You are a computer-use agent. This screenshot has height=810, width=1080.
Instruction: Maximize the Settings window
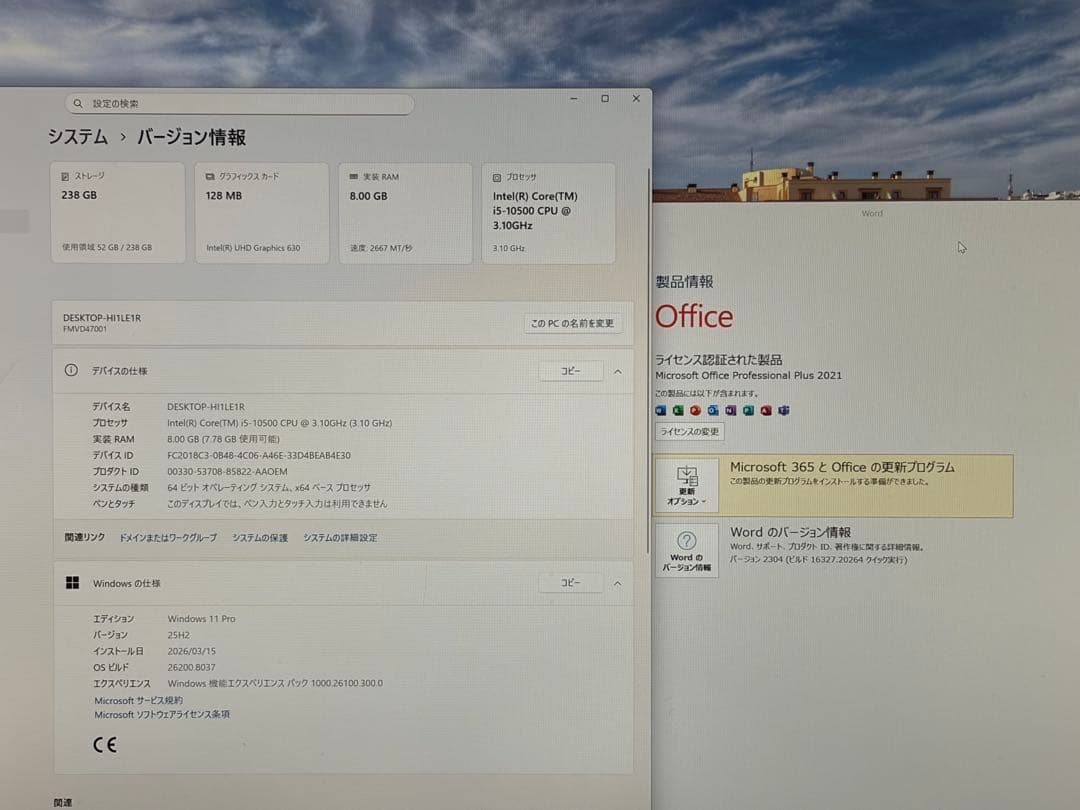[605, 98]
